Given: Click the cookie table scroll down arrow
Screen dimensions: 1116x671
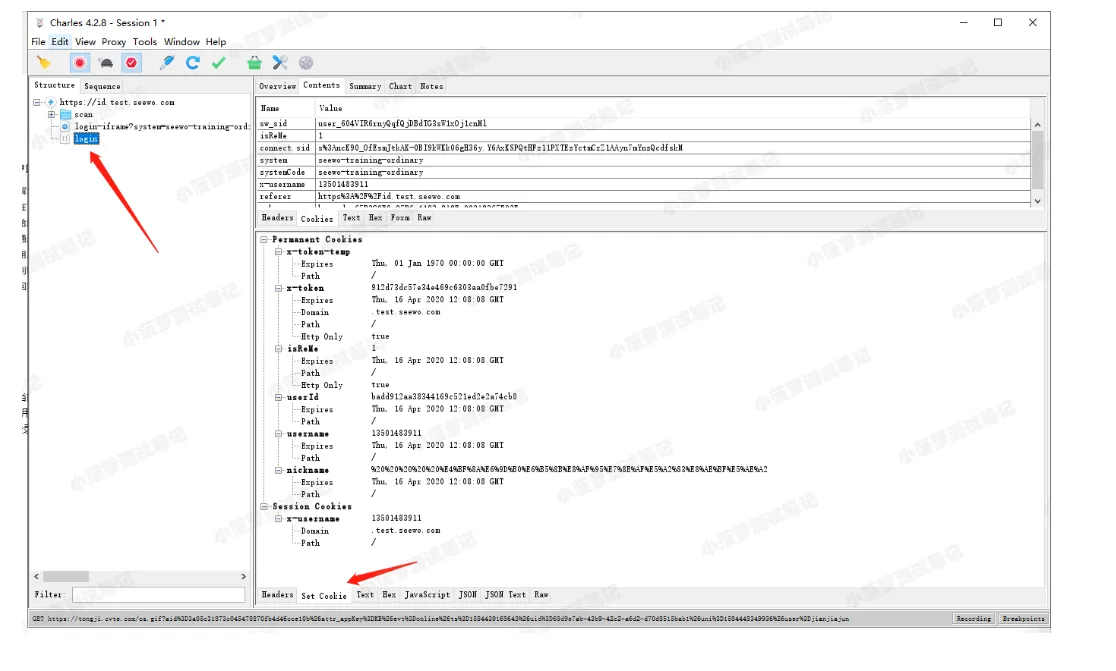Looking at the screenshot, I should (1038, 201).
